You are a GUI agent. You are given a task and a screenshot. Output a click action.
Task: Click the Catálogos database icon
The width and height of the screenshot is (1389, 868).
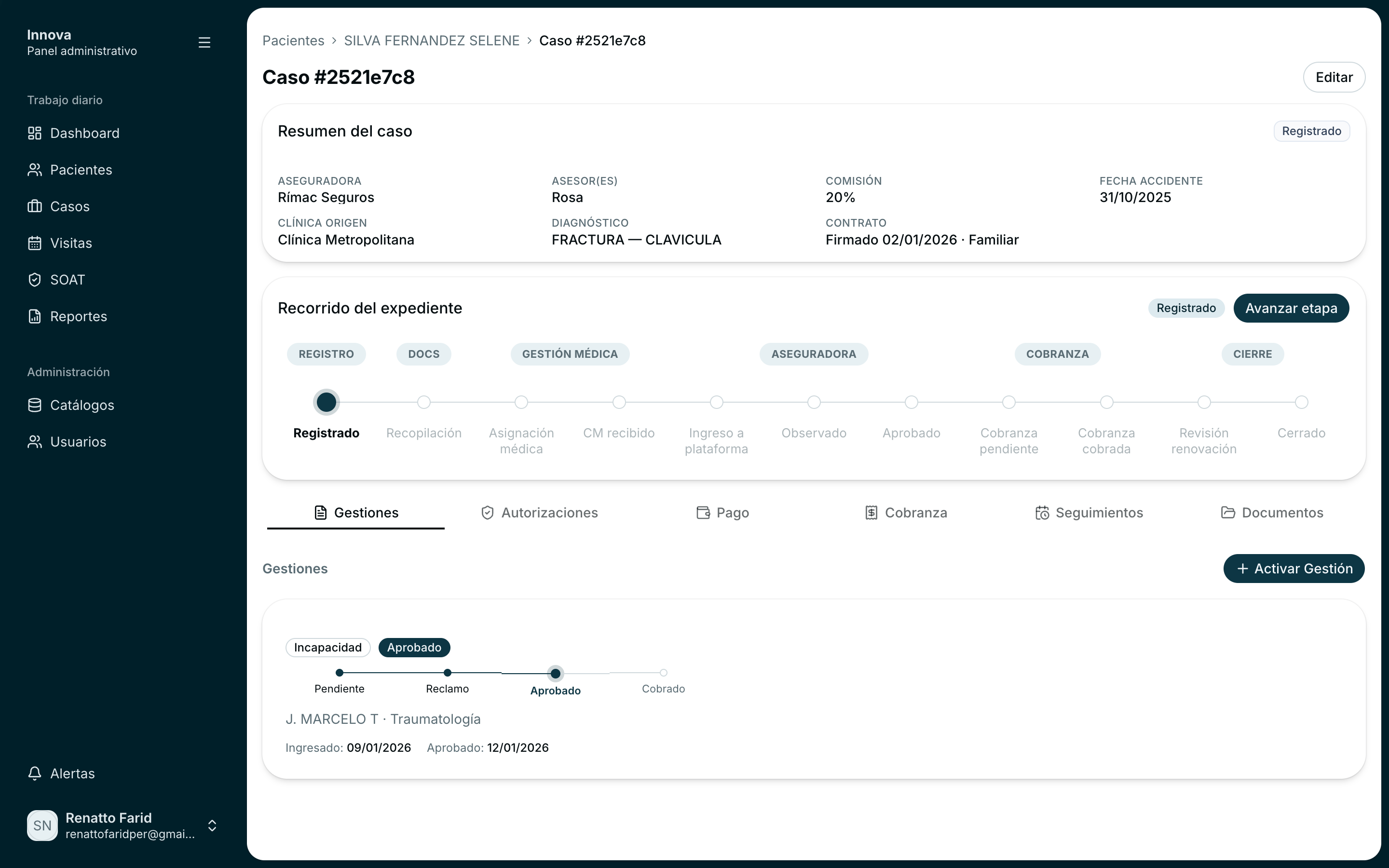click(34, 405)
